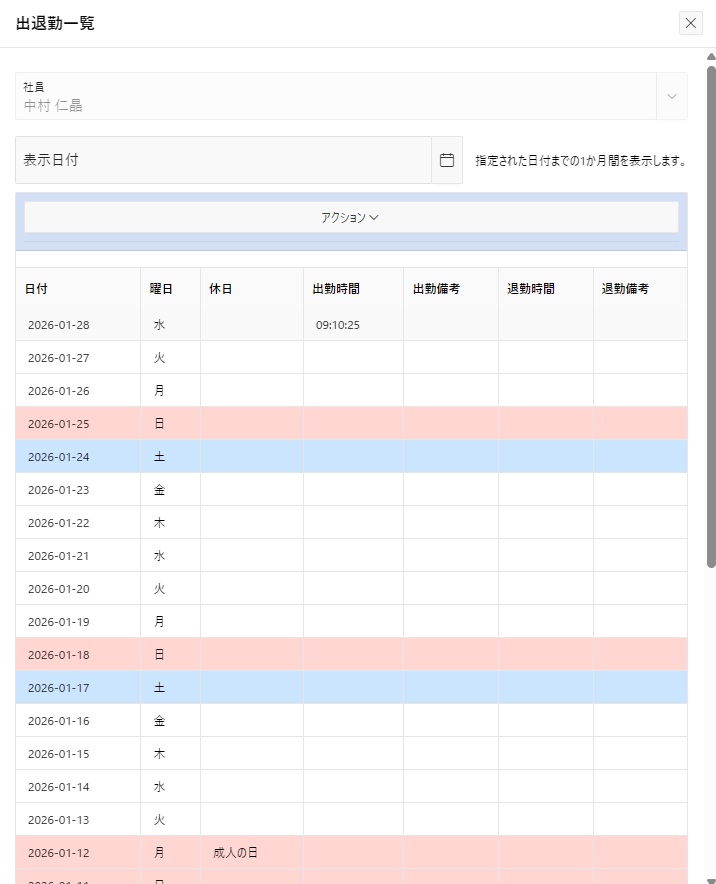Sort by the 日付 column header

(x=36, y=289)
